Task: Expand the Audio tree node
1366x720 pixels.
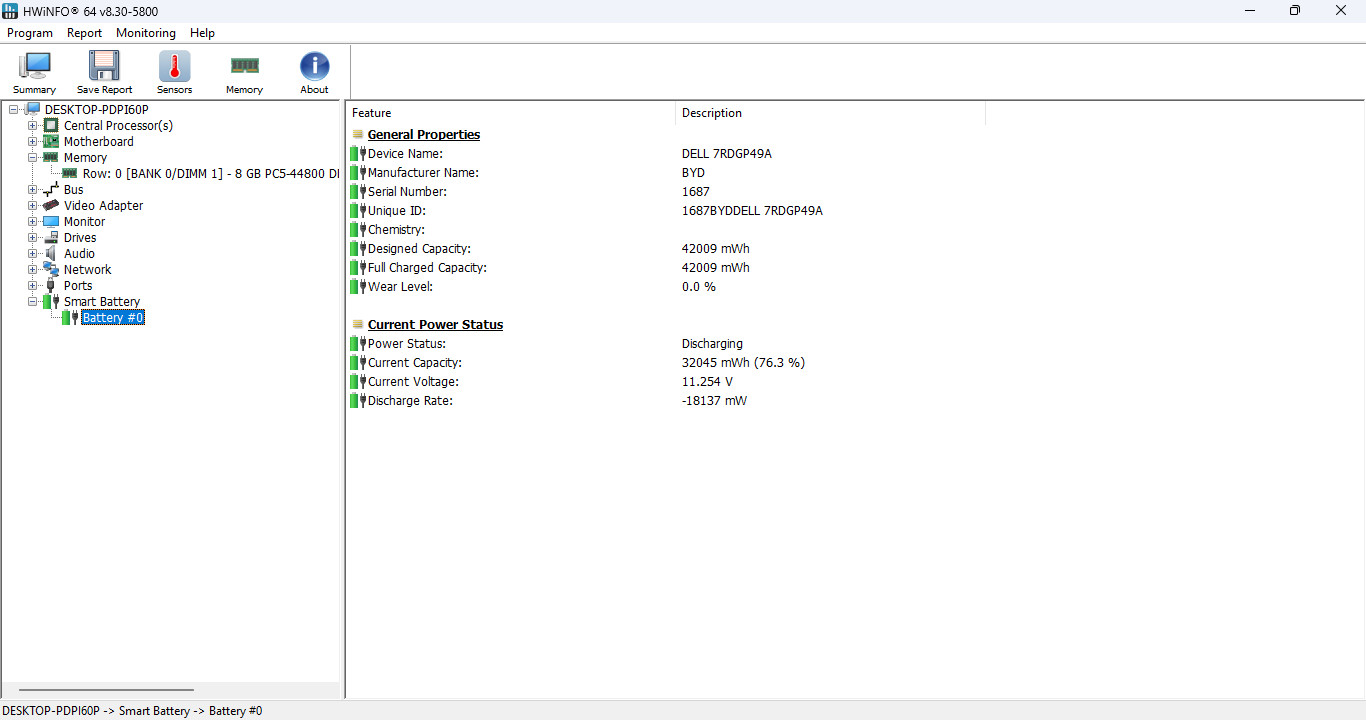Action: pyautogui.click(x=33, y=254)
